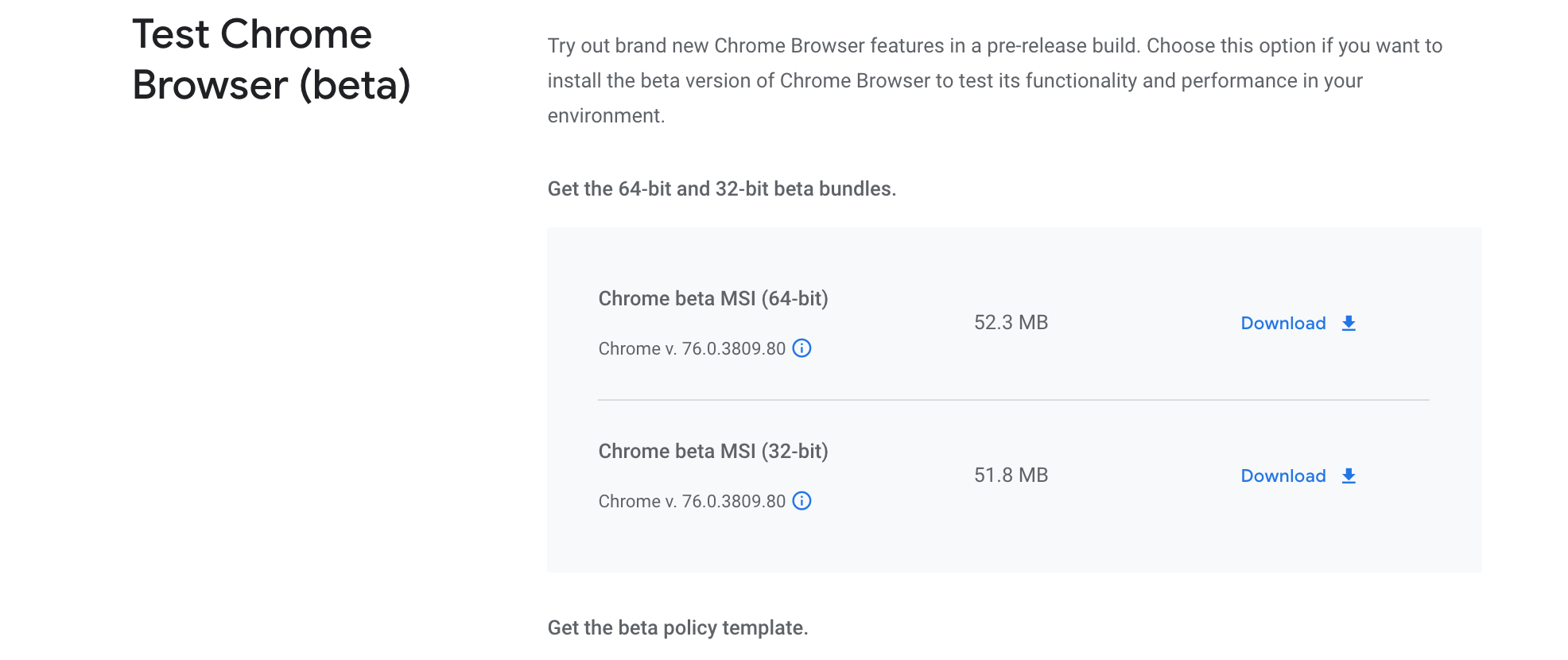Click the version text under the 64-bit MSI
The width and height of the screenshot is (1568, 660).
click(x=692, y=348)
